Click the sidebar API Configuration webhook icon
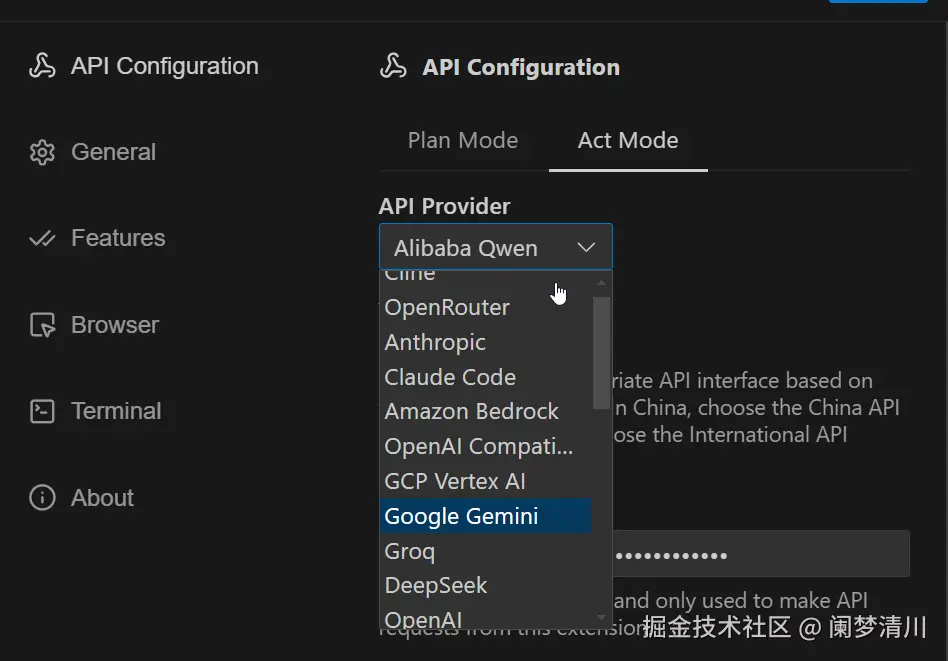Viewport: 948px width, 661px height. pyautogui.click(x=42, y=66)
